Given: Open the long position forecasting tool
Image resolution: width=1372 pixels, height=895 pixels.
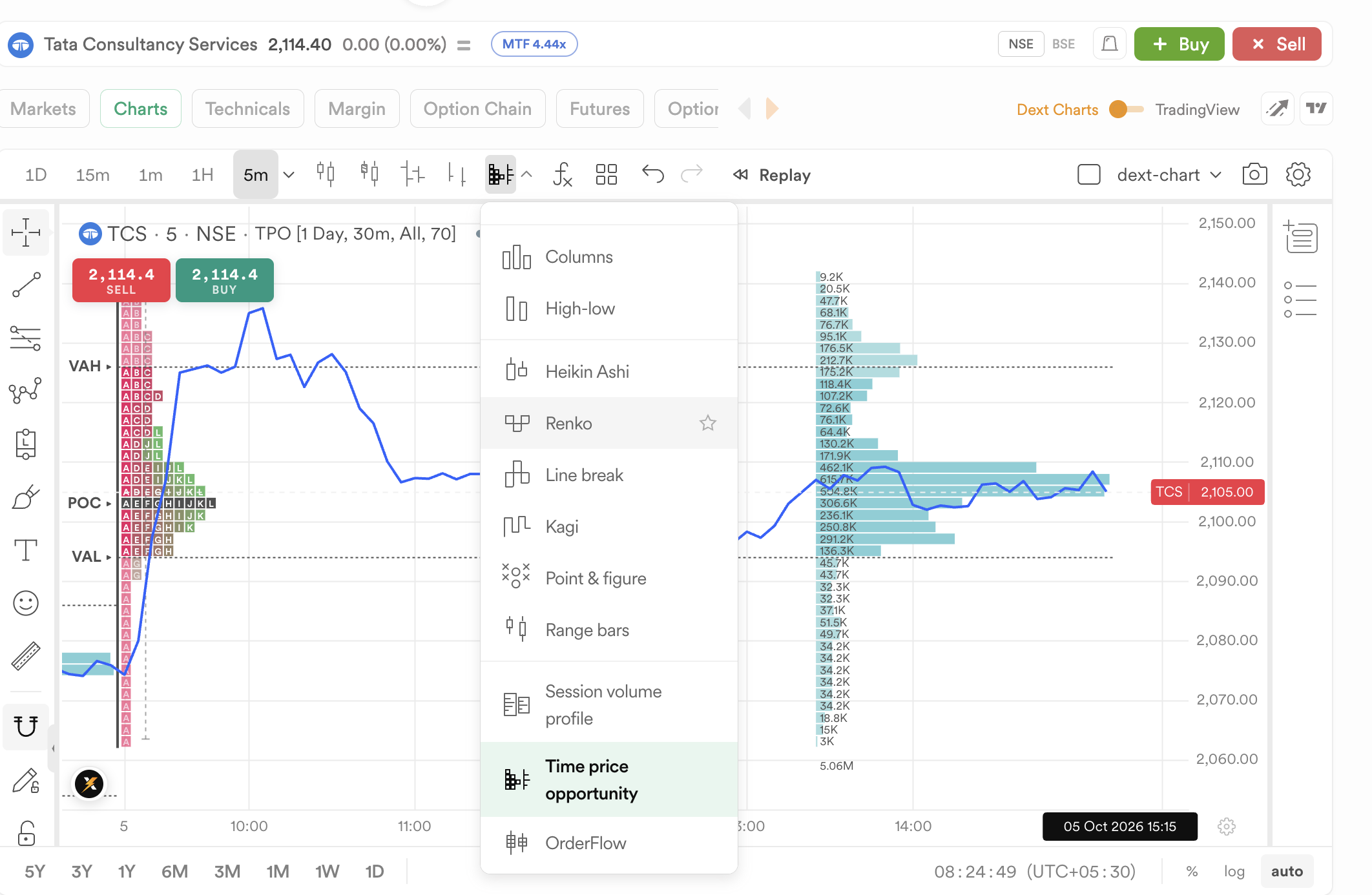Looking at the screenshot, I should [x=26, y=444].
